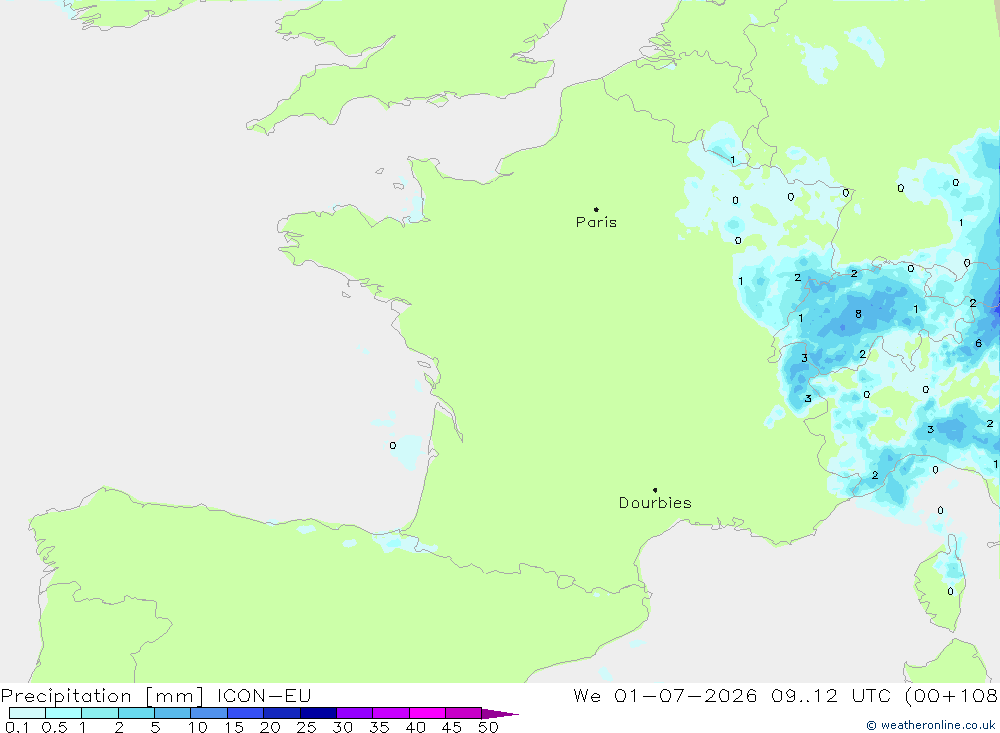Click the legend label '0.1'

click(x=17, y=727)
